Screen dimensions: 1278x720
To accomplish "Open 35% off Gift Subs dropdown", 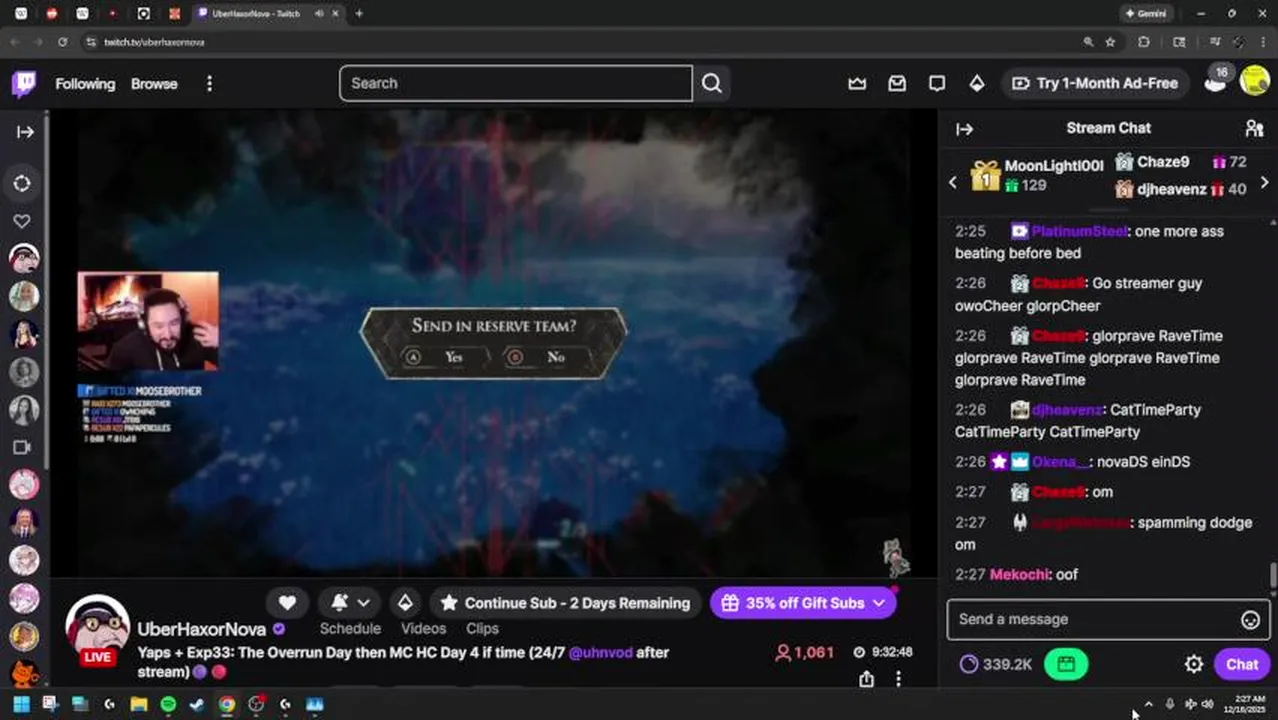I will [x=803, y=603].
